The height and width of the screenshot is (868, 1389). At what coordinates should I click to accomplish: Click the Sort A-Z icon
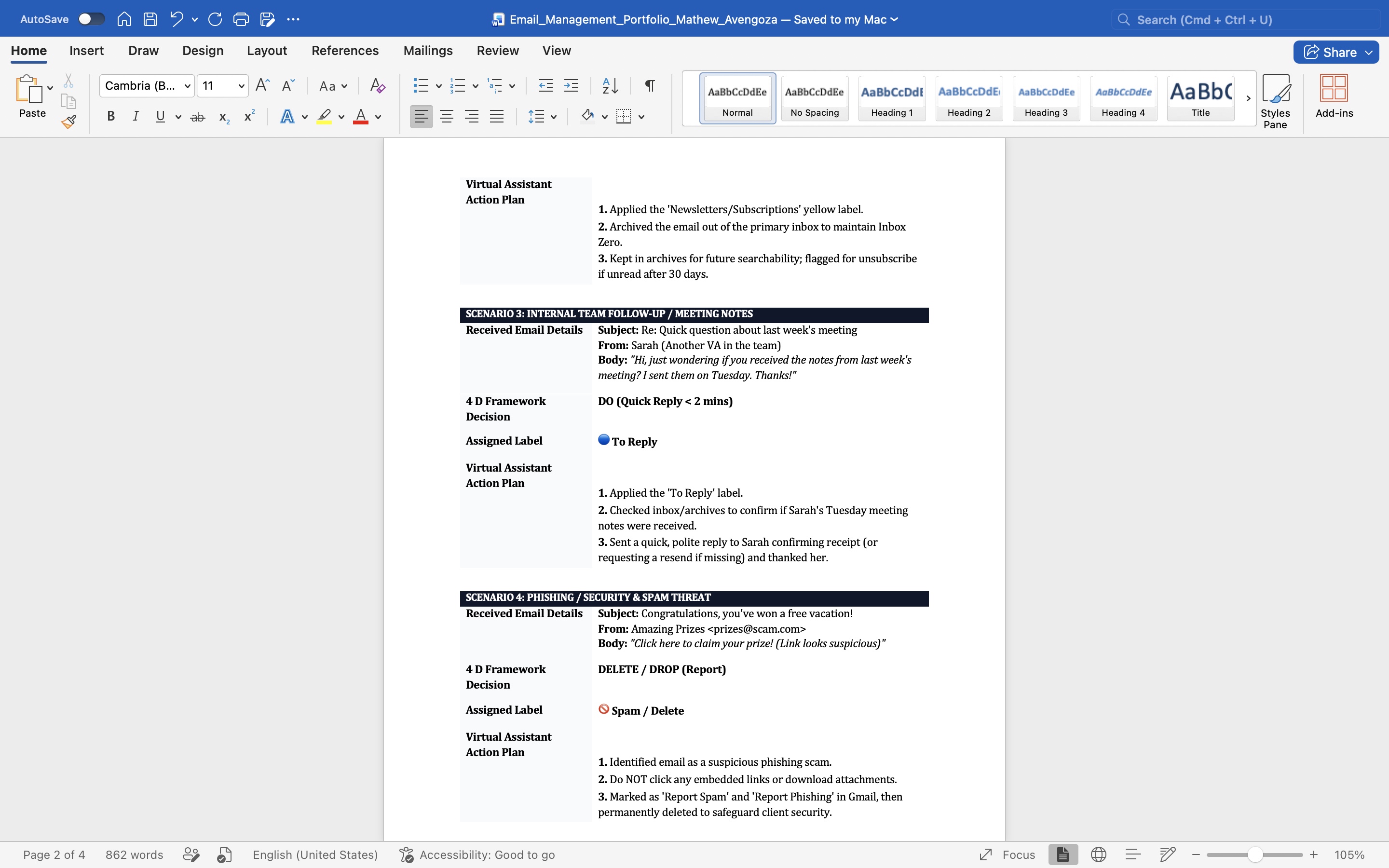click(x=610, y=86)
